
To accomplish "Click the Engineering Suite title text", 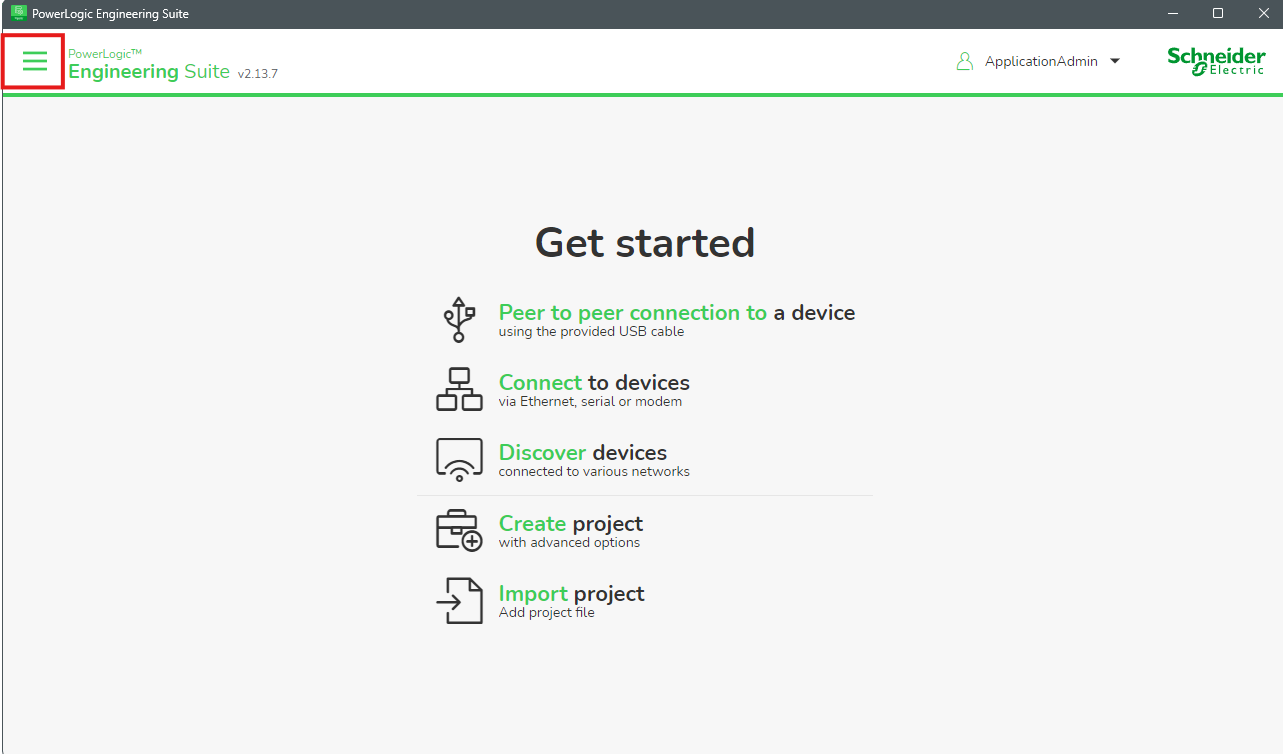I will coord(149,72).
